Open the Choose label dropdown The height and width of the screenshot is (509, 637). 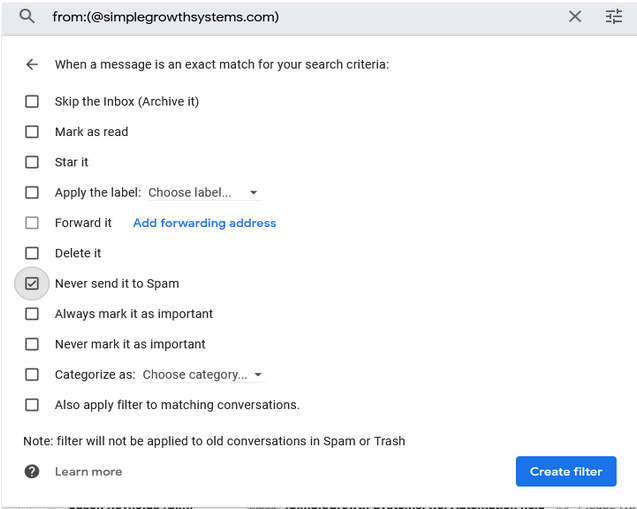pos(204,193)
